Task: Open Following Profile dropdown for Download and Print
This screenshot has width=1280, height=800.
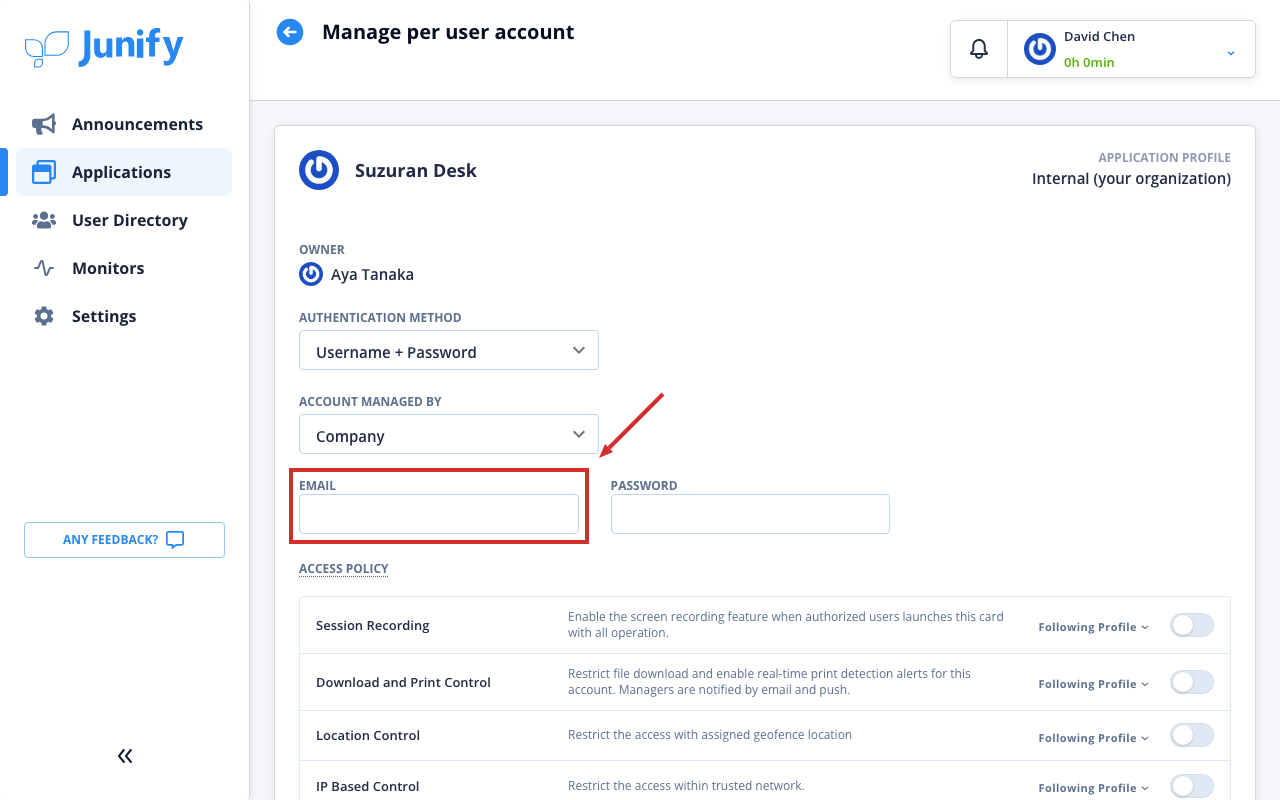Action: coord(1094,684)
